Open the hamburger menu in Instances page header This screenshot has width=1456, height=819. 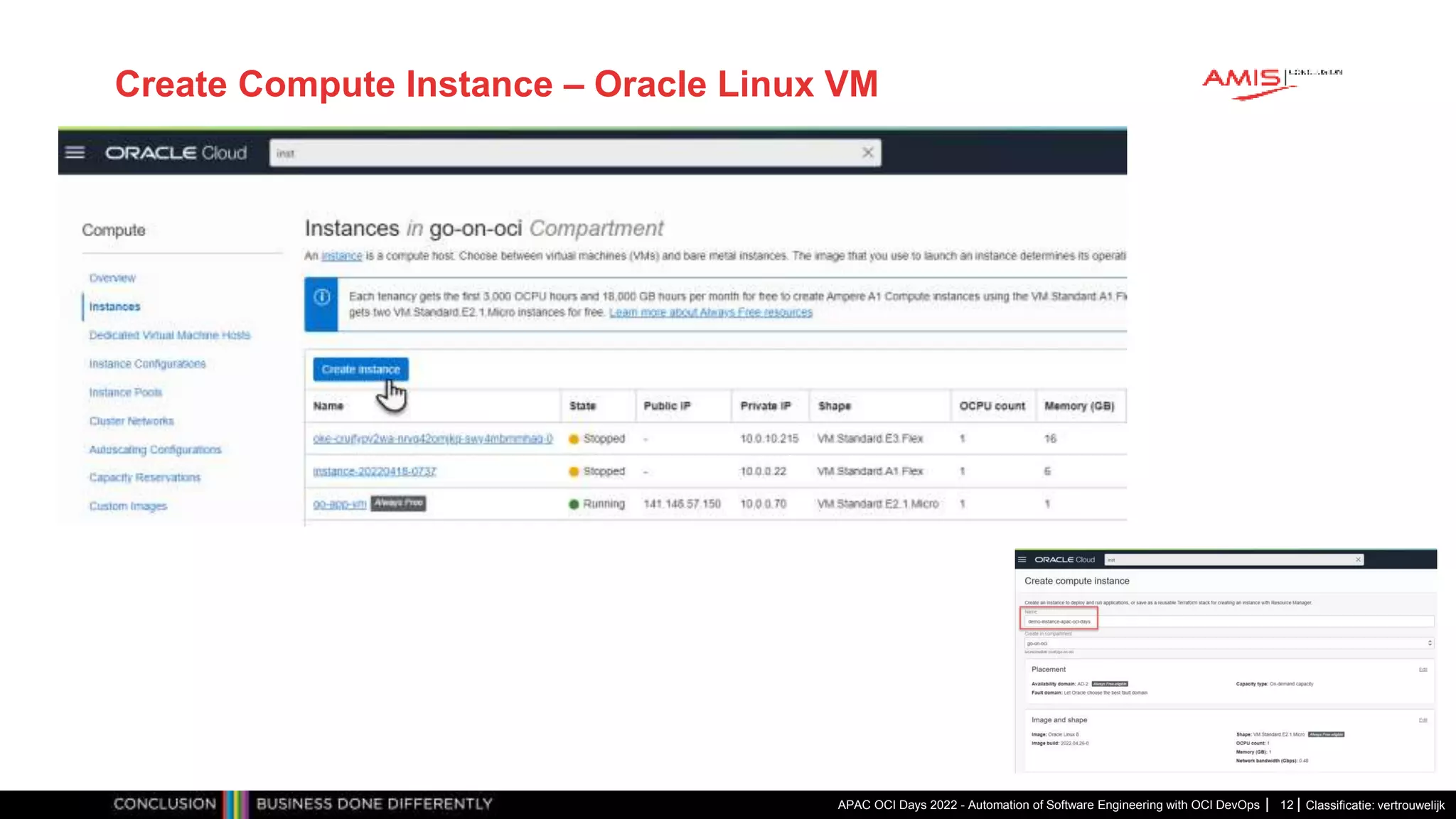(75, 152)
